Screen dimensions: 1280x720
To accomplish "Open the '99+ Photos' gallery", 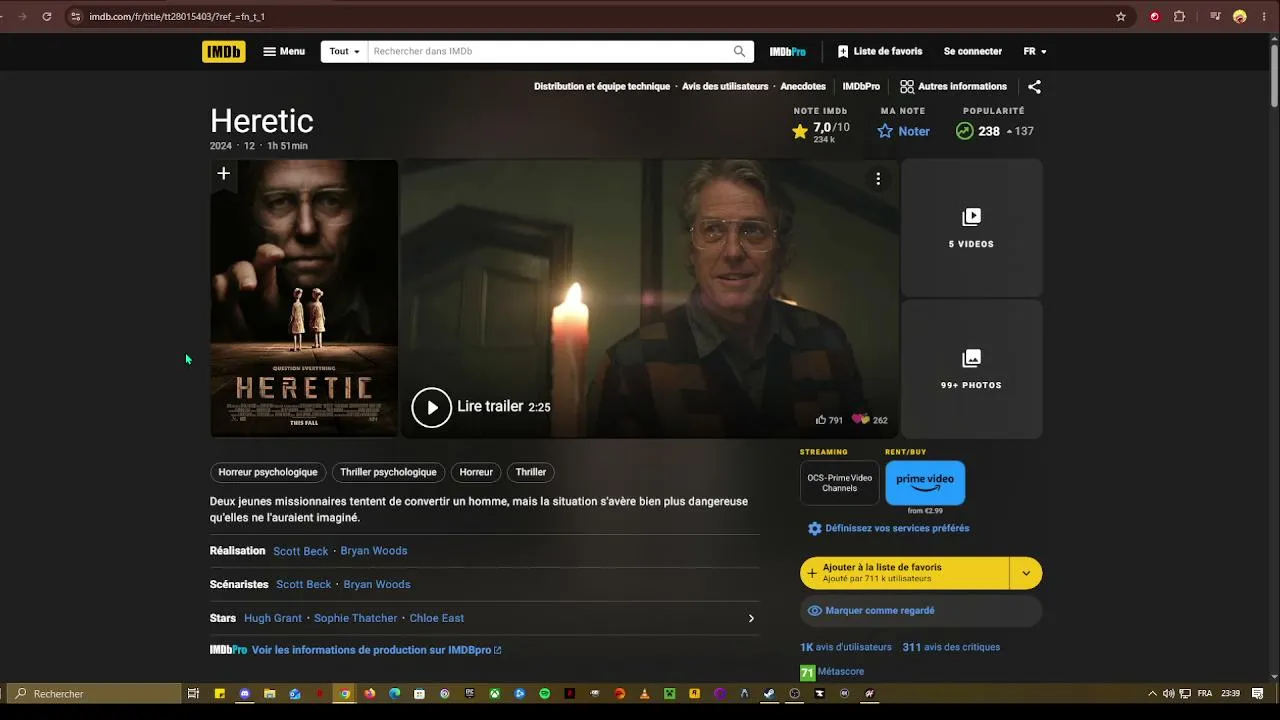I will [972, 369].
